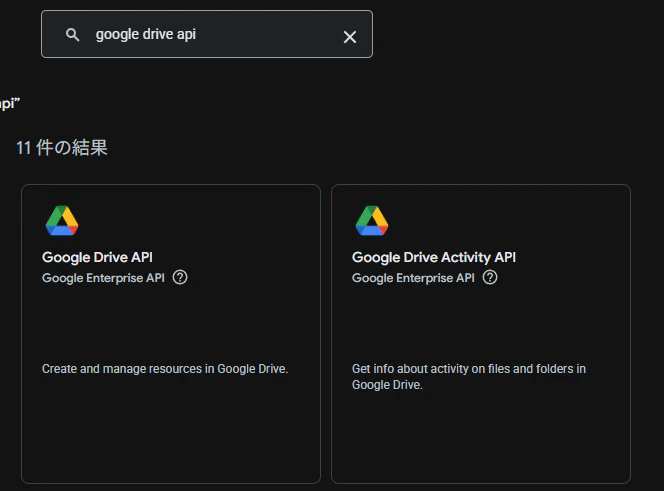Click the '11 件の結果' results count

(x=62, y=148)
